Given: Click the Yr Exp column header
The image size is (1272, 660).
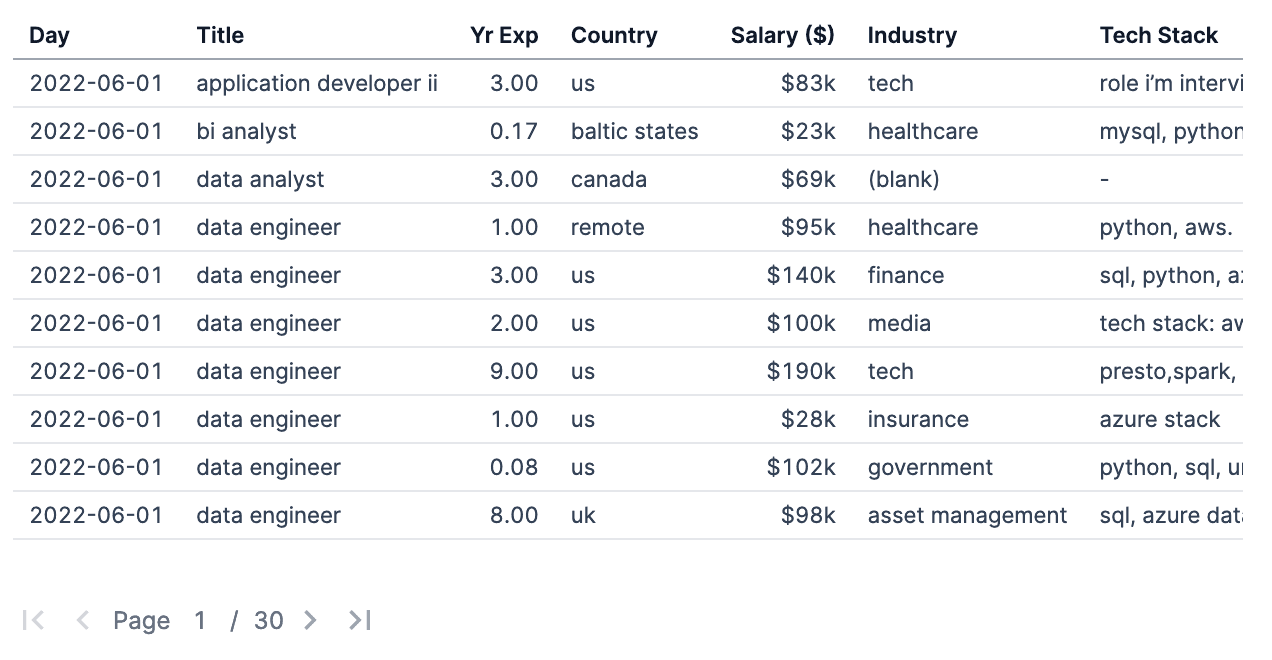Looking at the screenshot, I should pos(505,35).
